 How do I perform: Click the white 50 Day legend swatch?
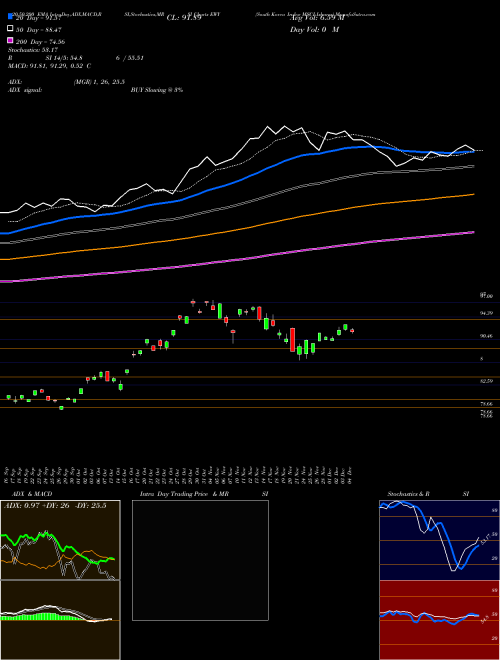tap(10, 29)
